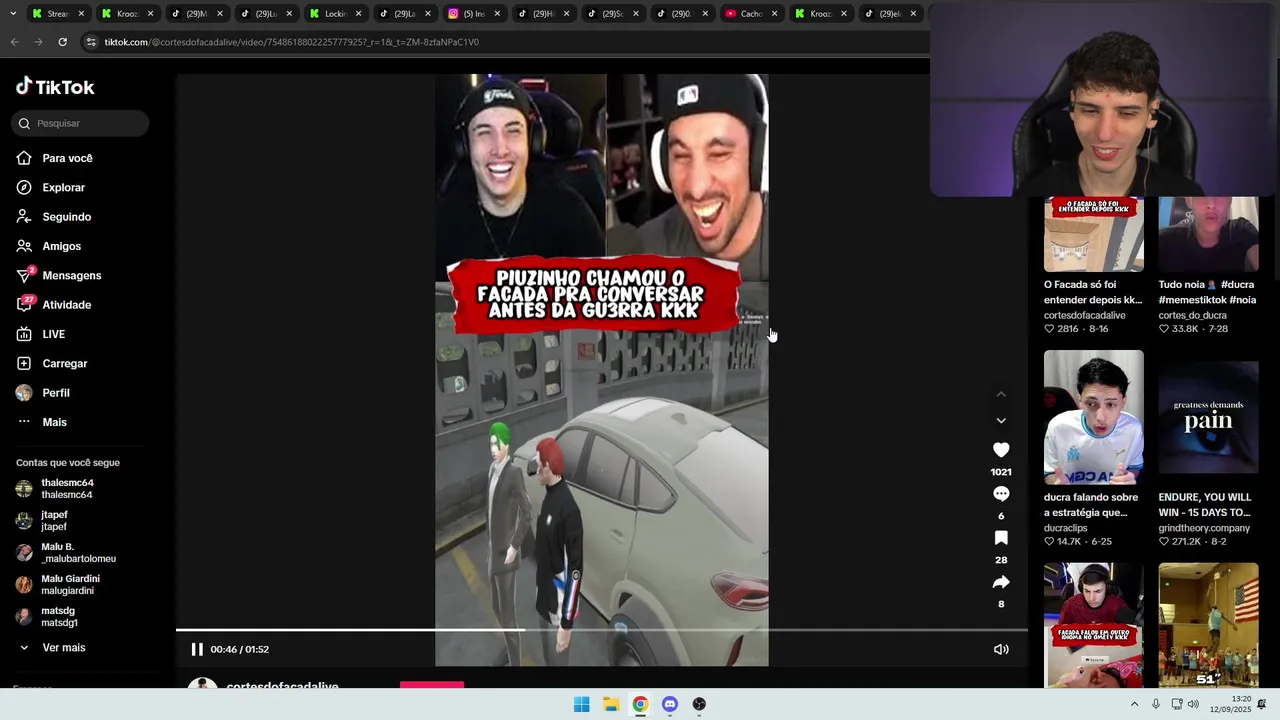Click the tiktok.com address bar URL
This screenshot has width=1280, height=720.
[291, 42]
